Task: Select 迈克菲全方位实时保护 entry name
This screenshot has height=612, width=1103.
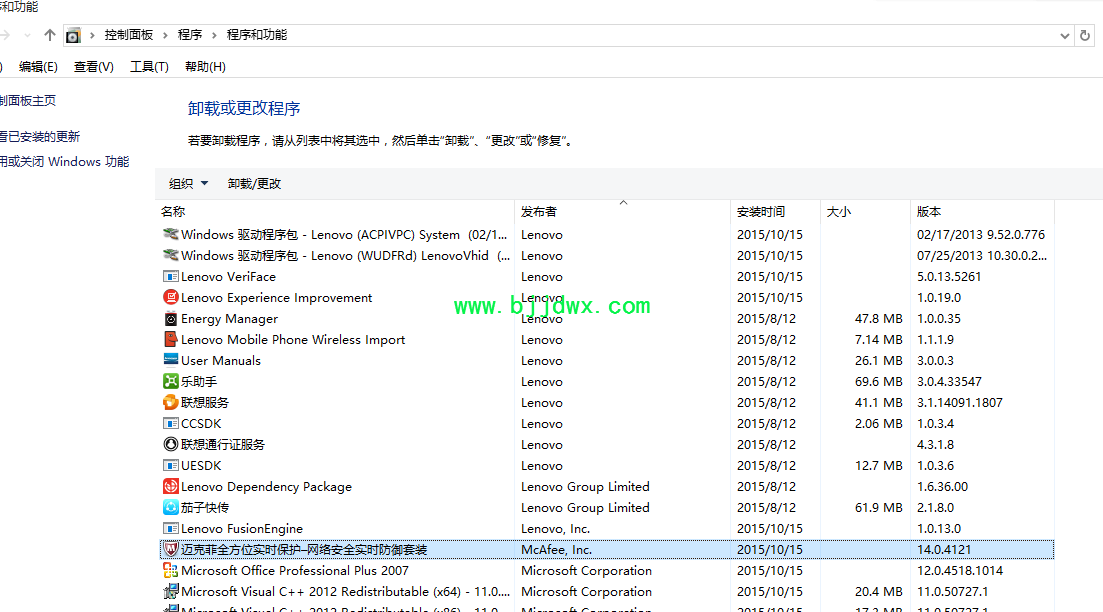Action: [304, 549]
